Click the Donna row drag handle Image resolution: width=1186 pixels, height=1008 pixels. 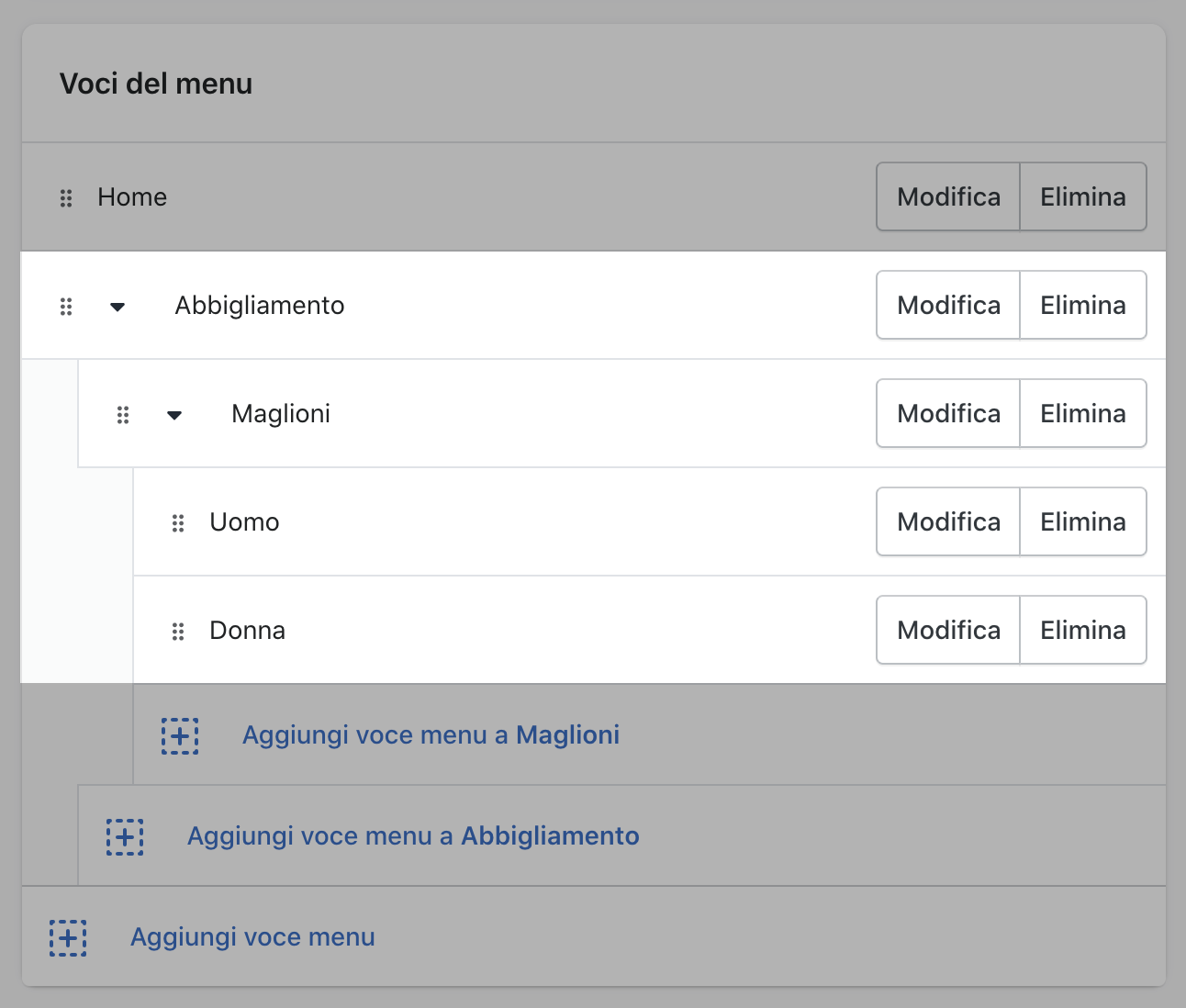pyautogui.click(x=178, y=632)
